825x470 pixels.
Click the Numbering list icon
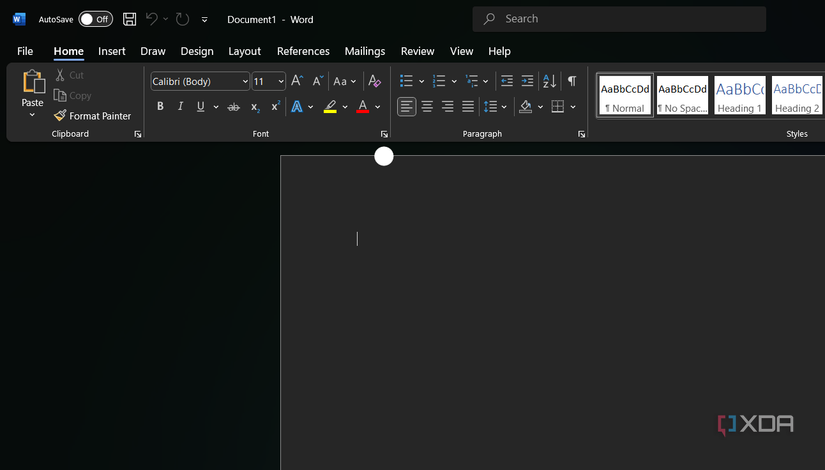[x=439, y=81]
